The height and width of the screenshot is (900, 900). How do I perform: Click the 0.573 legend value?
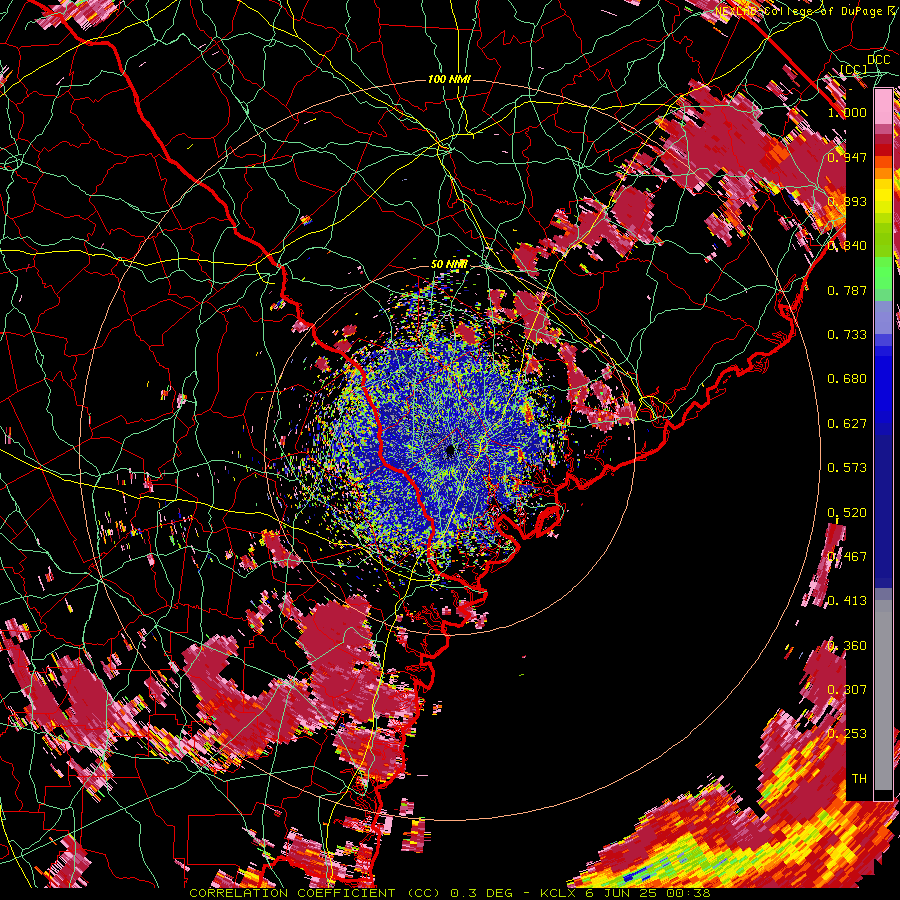click(847, 468)
